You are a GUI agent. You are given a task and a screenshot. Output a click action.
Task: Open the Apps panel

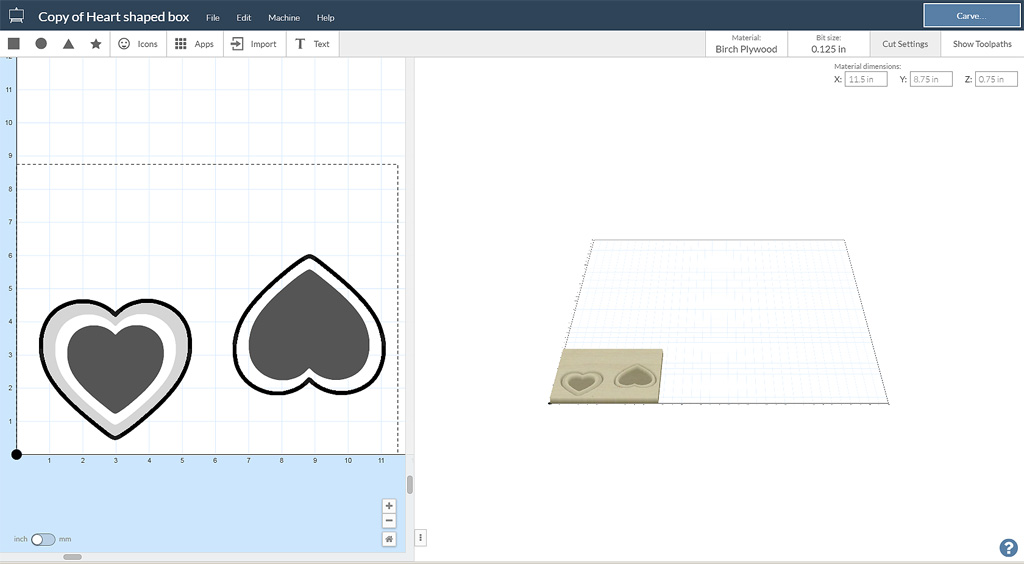coord(195,44)
